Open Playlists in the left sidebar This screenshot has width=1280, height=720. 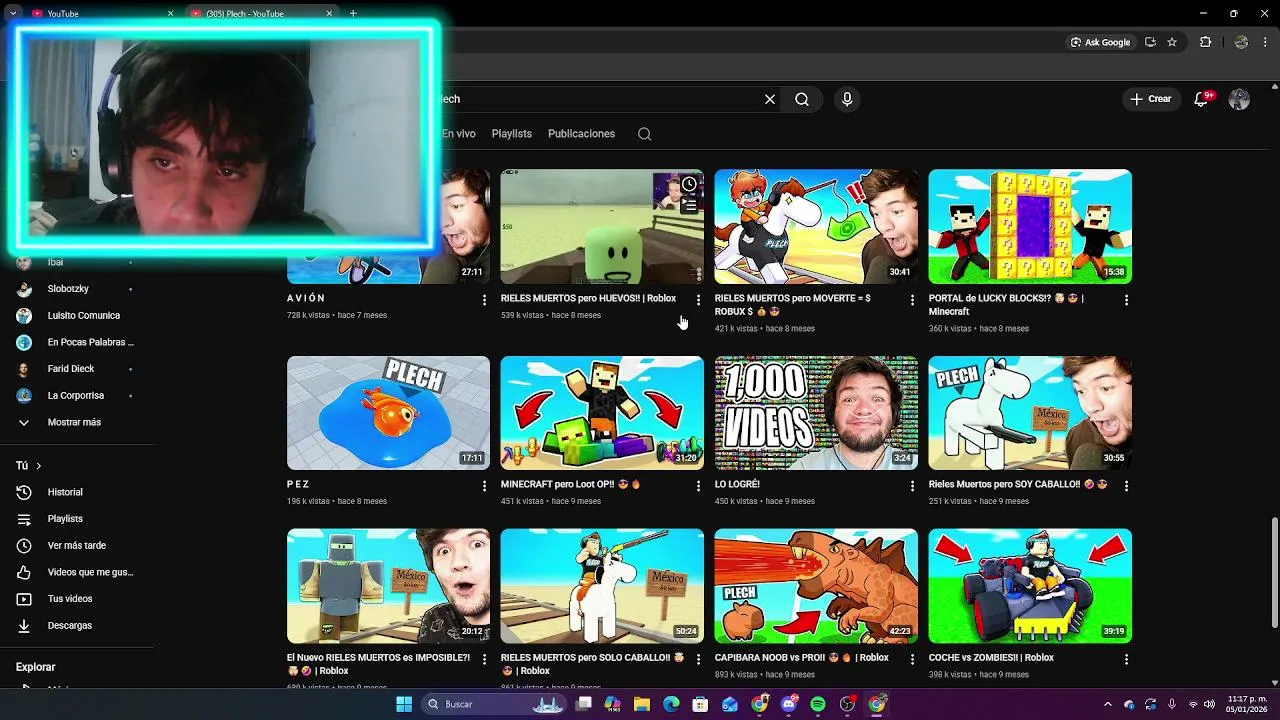click(x=66, y=519)
